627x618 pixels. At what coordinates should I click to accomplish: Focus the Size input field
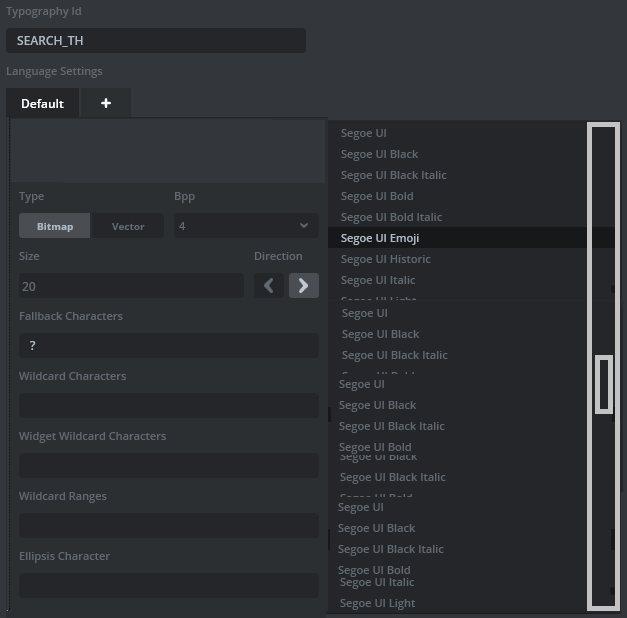(131, 286)
